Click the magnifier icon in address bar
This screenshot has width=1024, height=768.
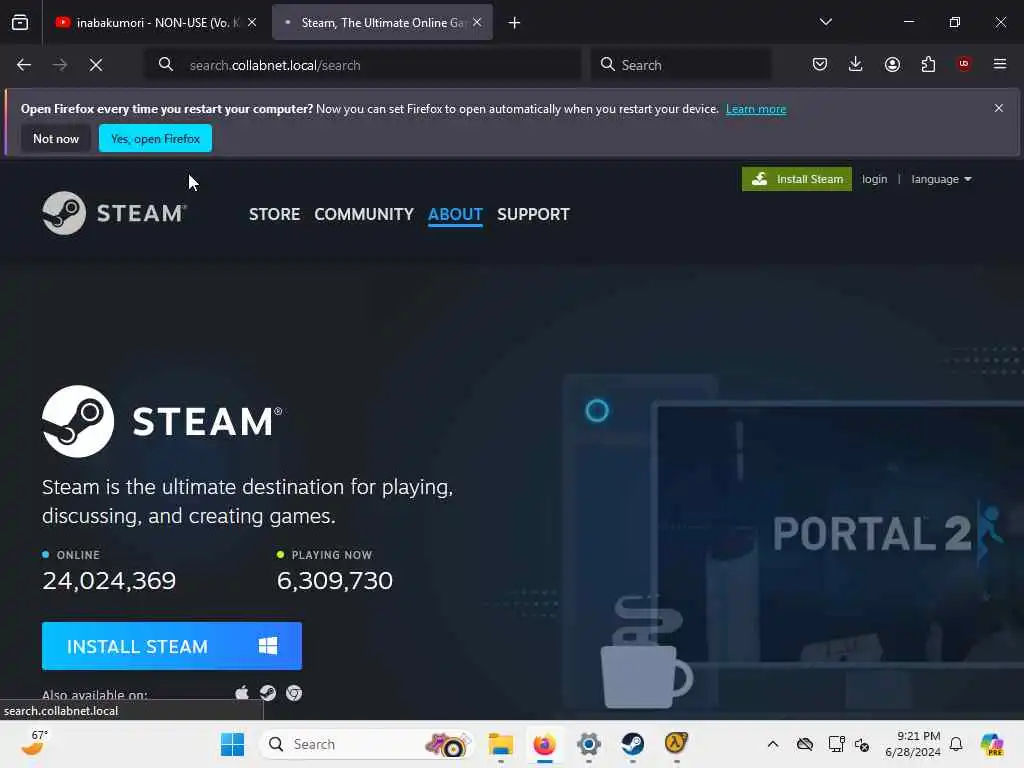pyautogui.click(x=166, y=65)
